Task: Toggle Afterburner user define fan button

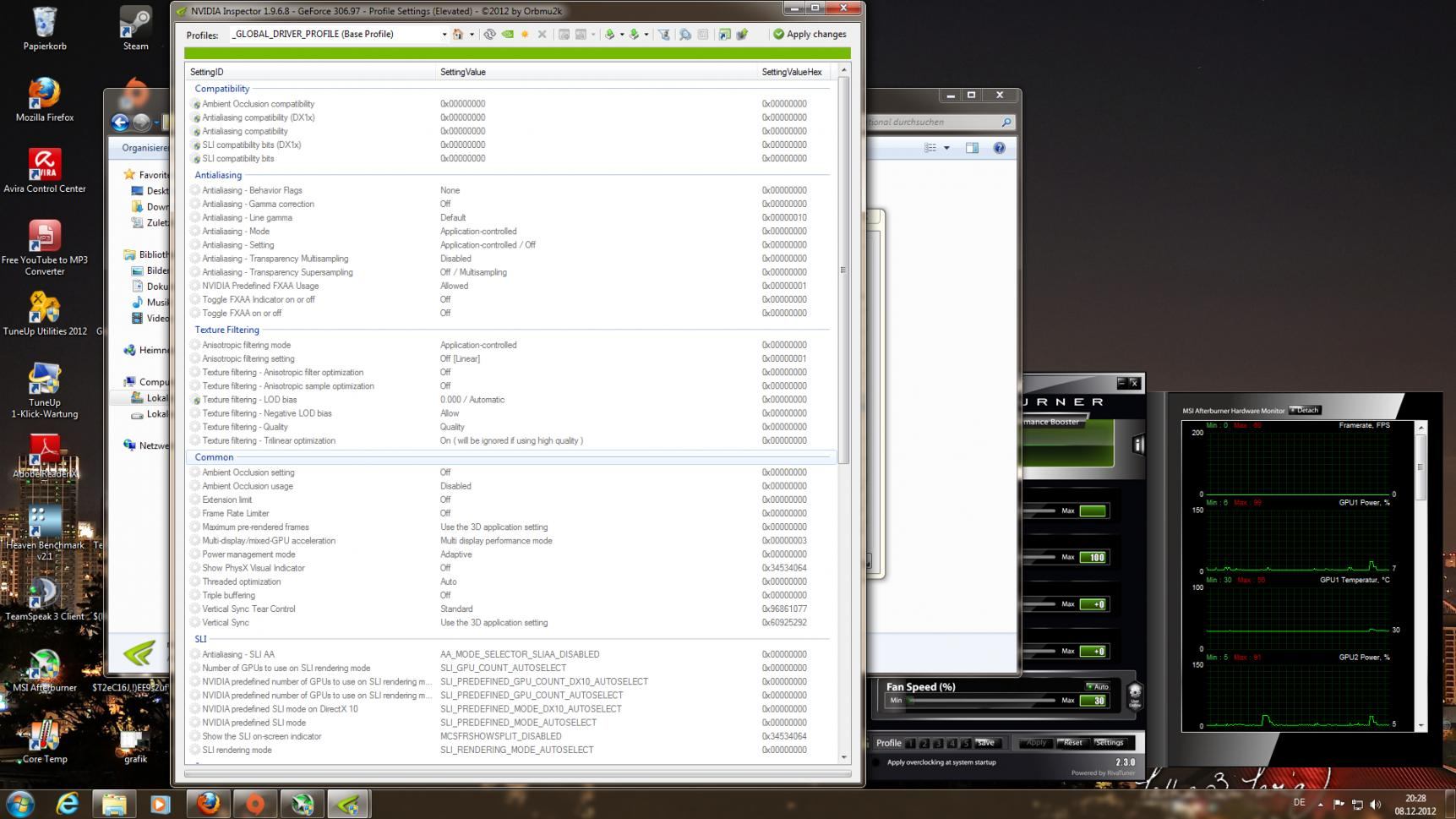Action: click(1134, 695)
